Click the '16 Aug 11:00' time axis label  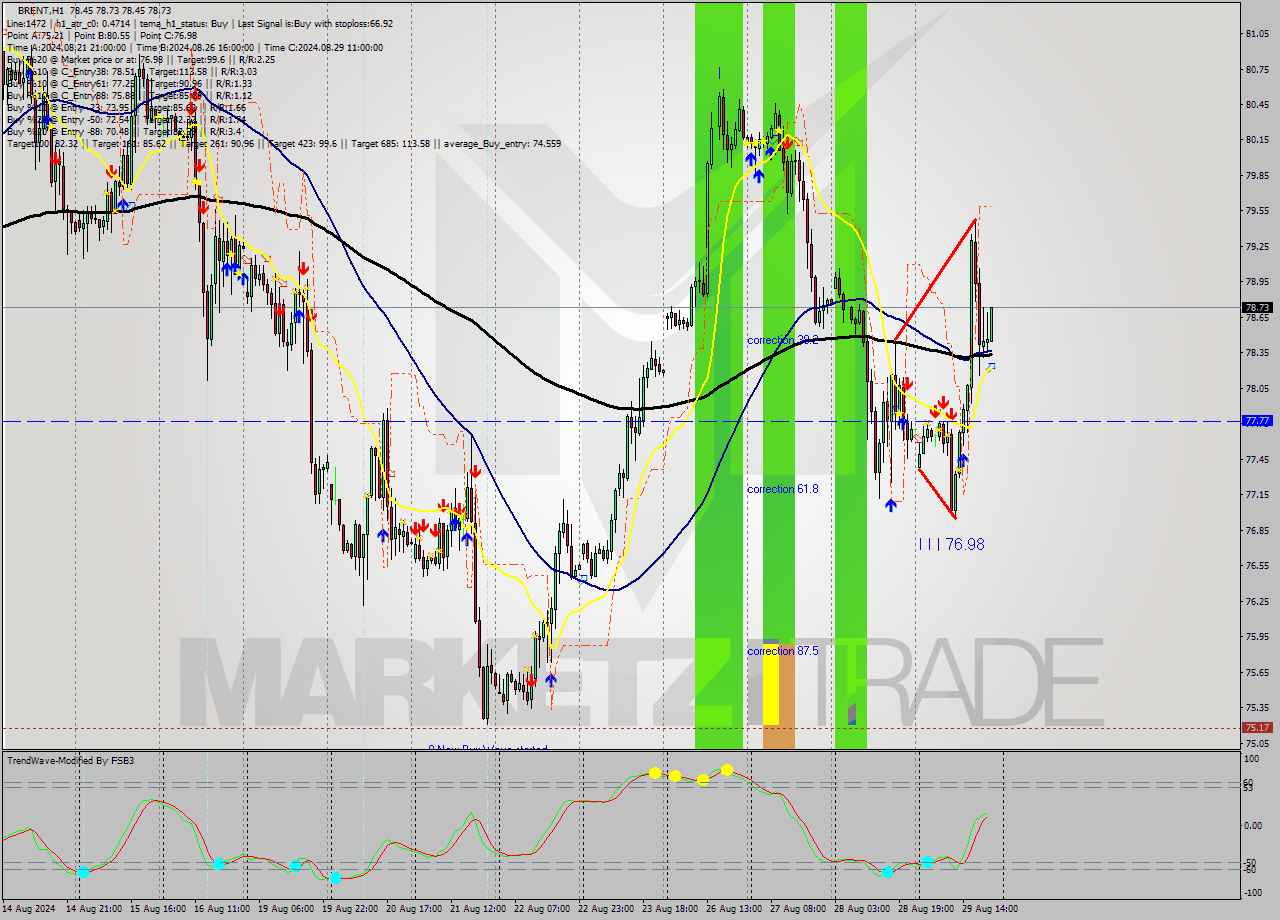(223, 909)
